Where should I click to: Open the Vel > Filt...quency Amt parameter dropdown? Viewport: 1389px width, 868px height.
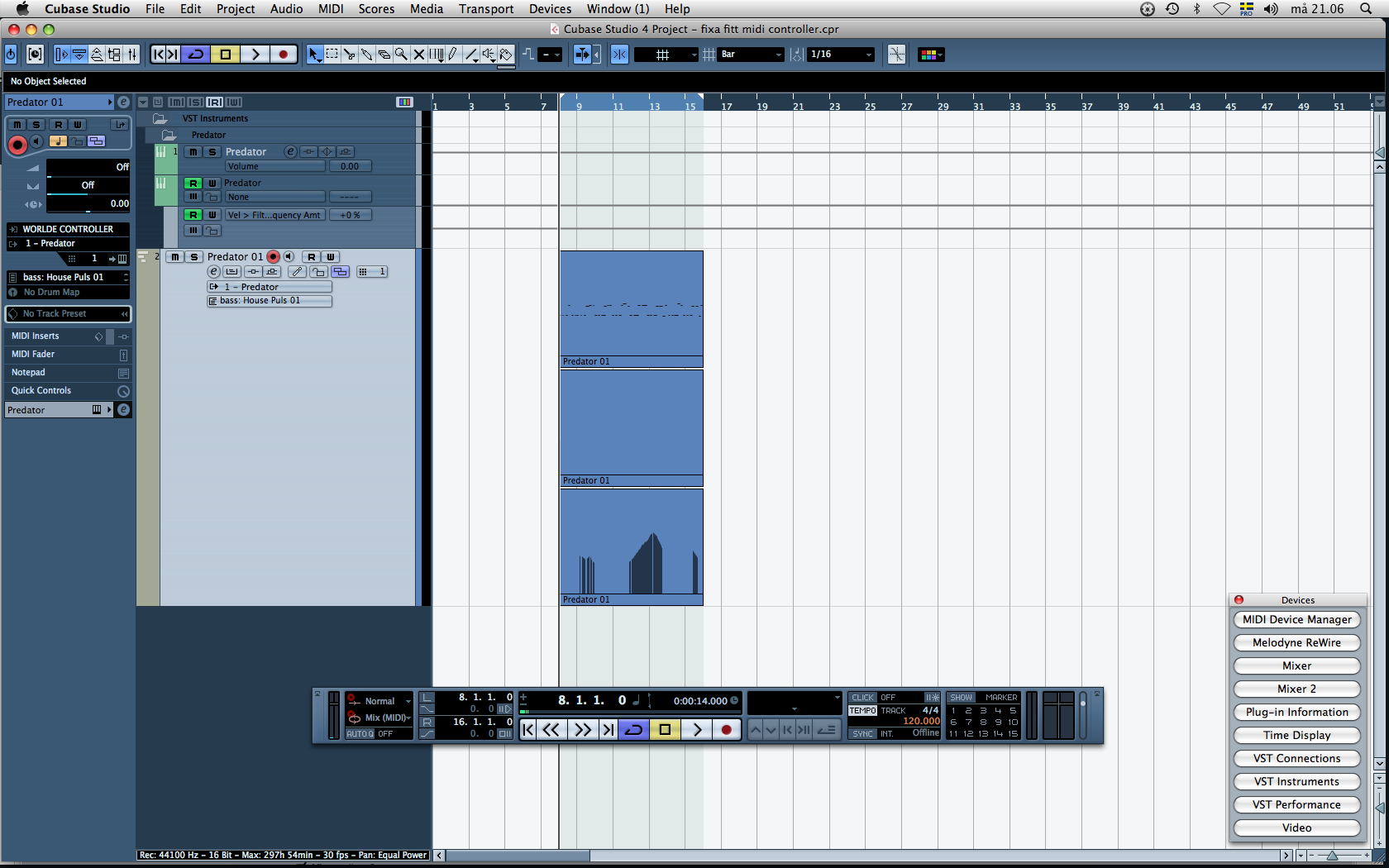pyautogui.click(x=275, y=215)
